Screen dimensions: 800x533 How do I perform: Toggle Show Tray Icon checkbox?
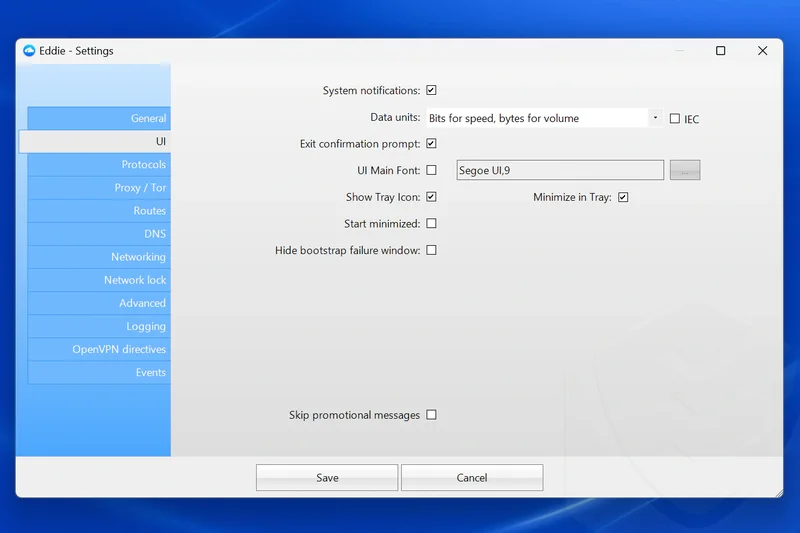(431, 197)
